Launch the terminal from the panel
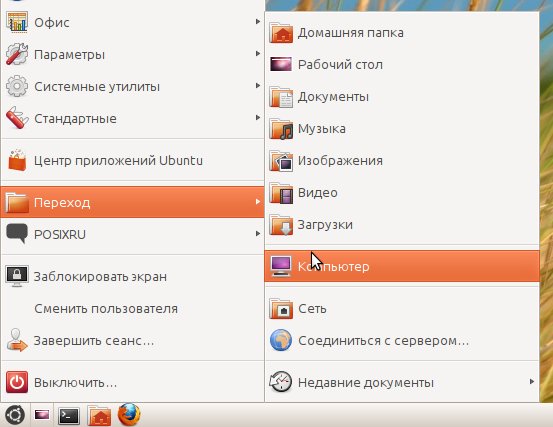The width and height of the screenshot is (553, 427). pos(69,416)
